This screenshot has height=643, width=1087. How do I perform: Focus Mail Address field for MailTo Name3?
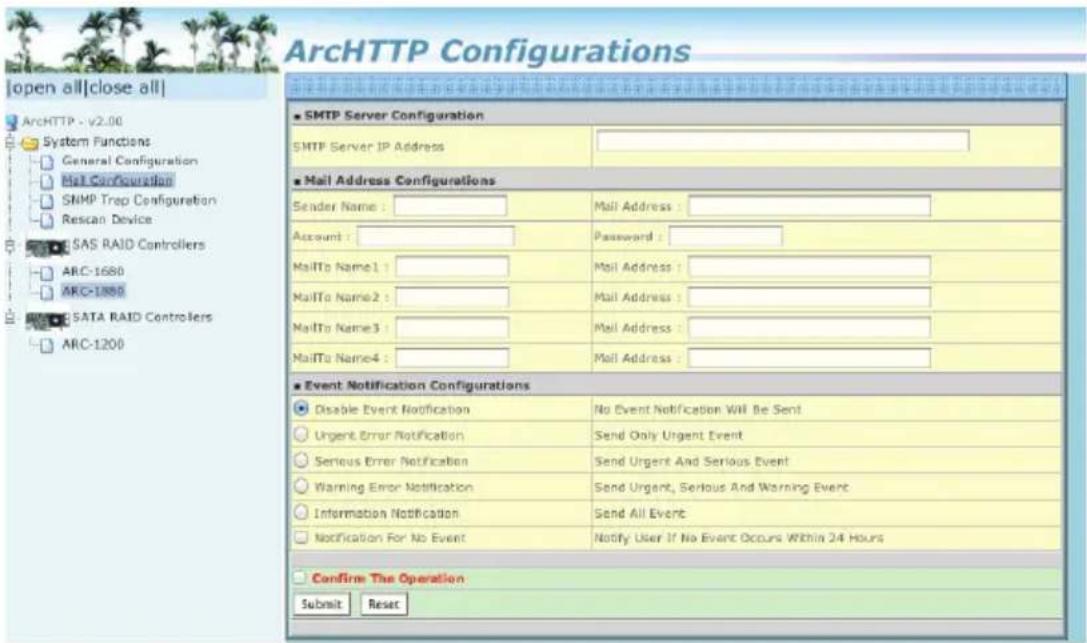pos(809,328)
